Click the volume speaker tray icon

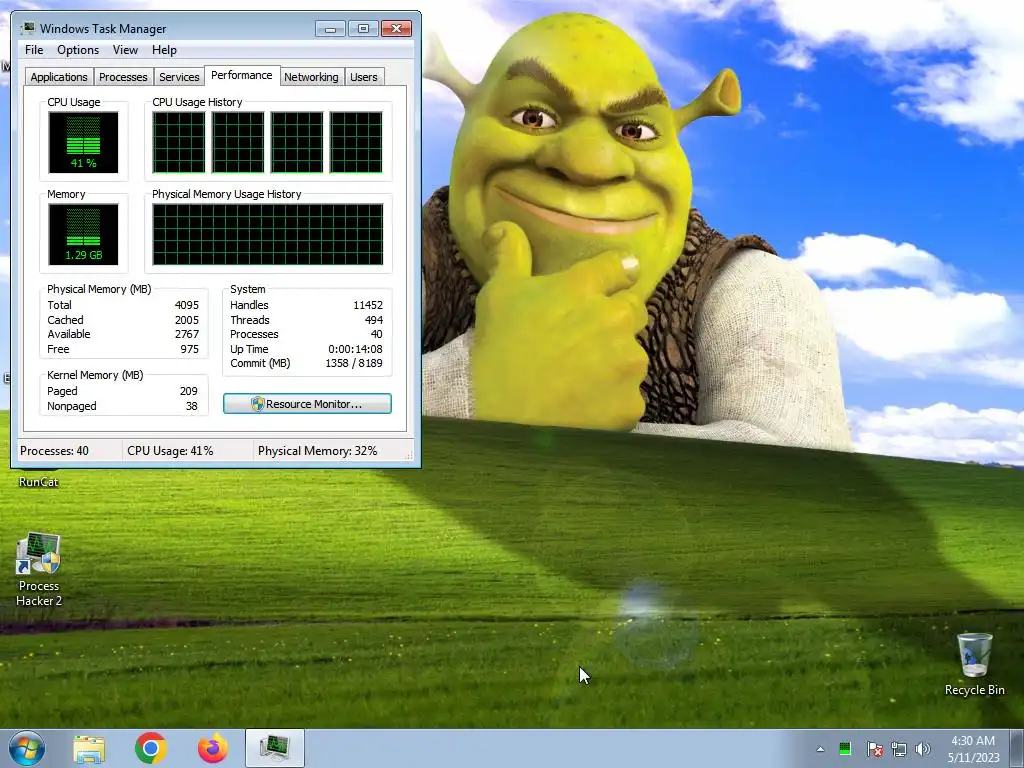pos(922,749)
